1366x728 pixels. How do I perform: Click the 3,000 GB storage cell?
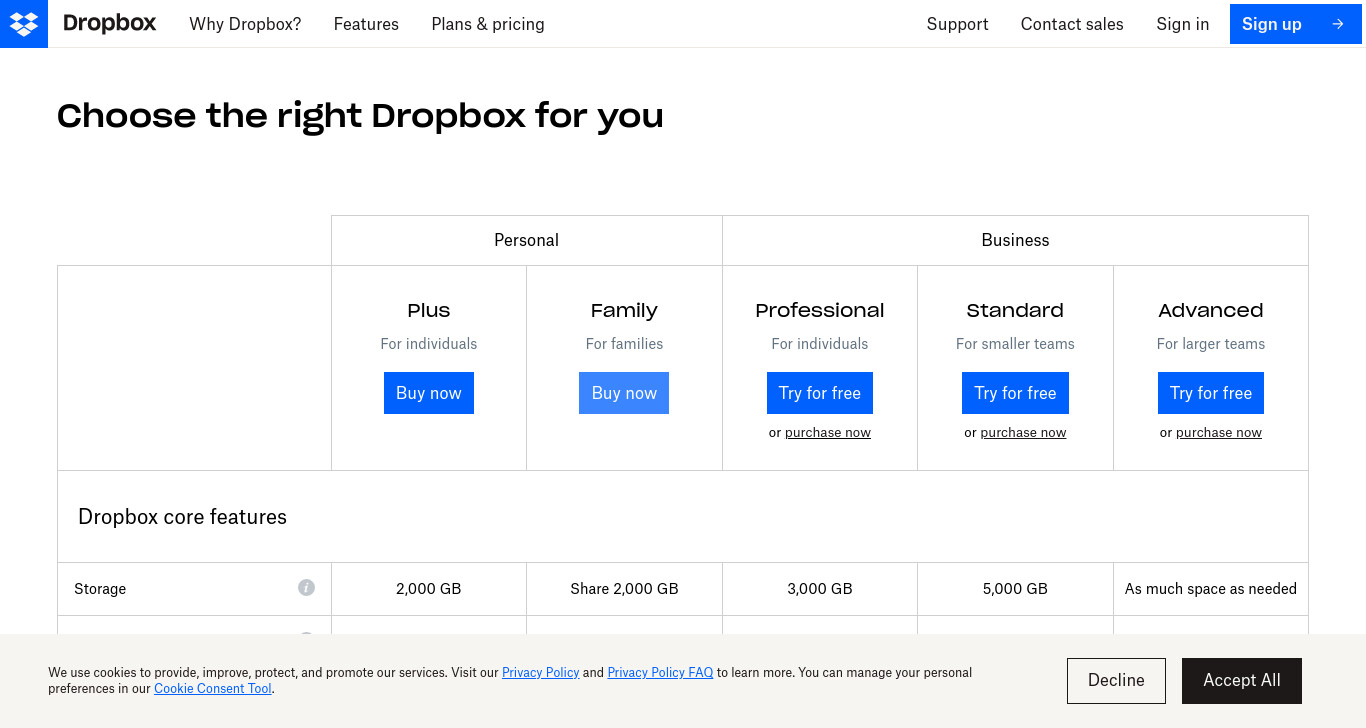[x=820, y=589]
